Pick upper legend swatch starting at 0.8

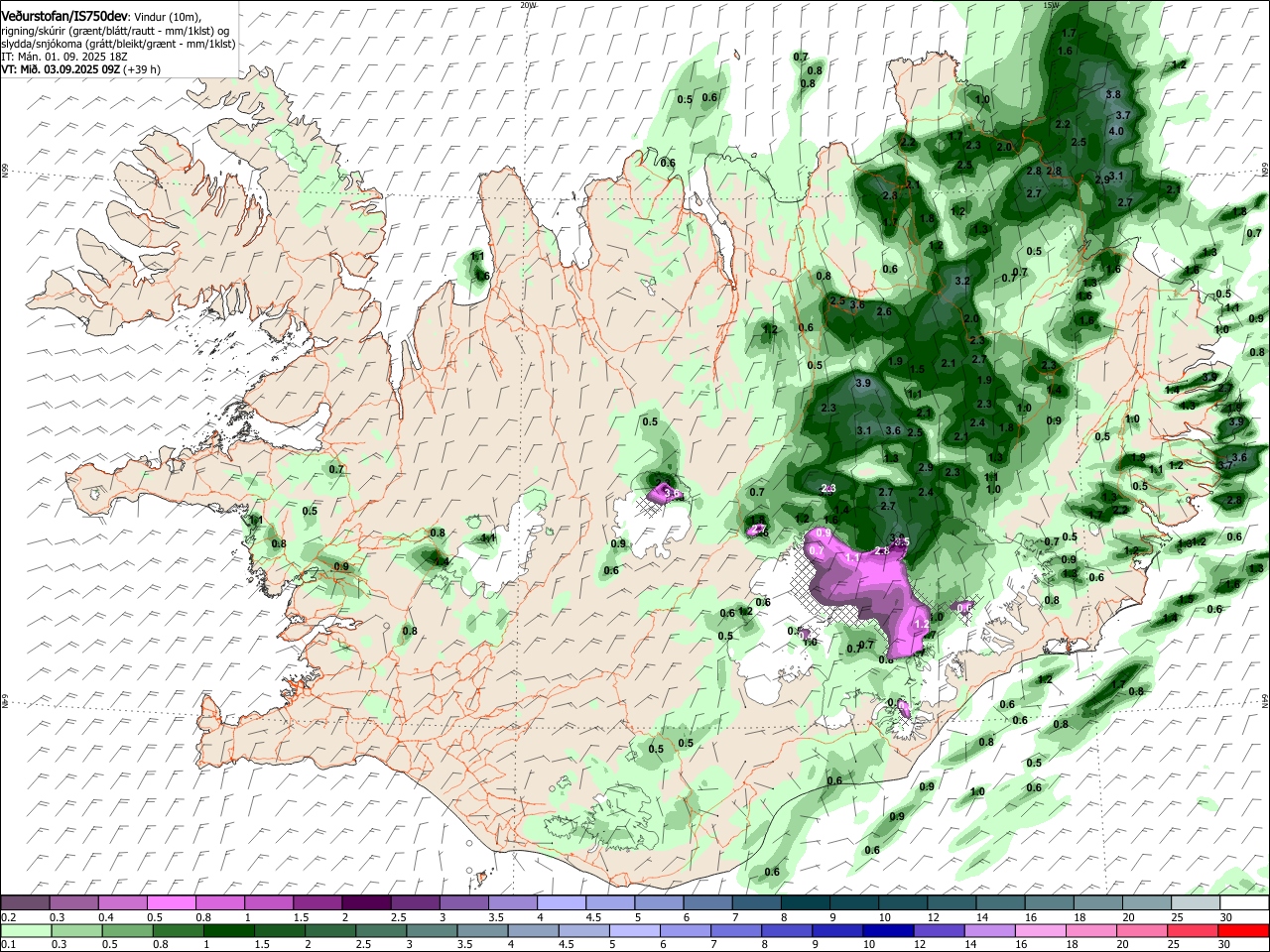click(219, 902)
